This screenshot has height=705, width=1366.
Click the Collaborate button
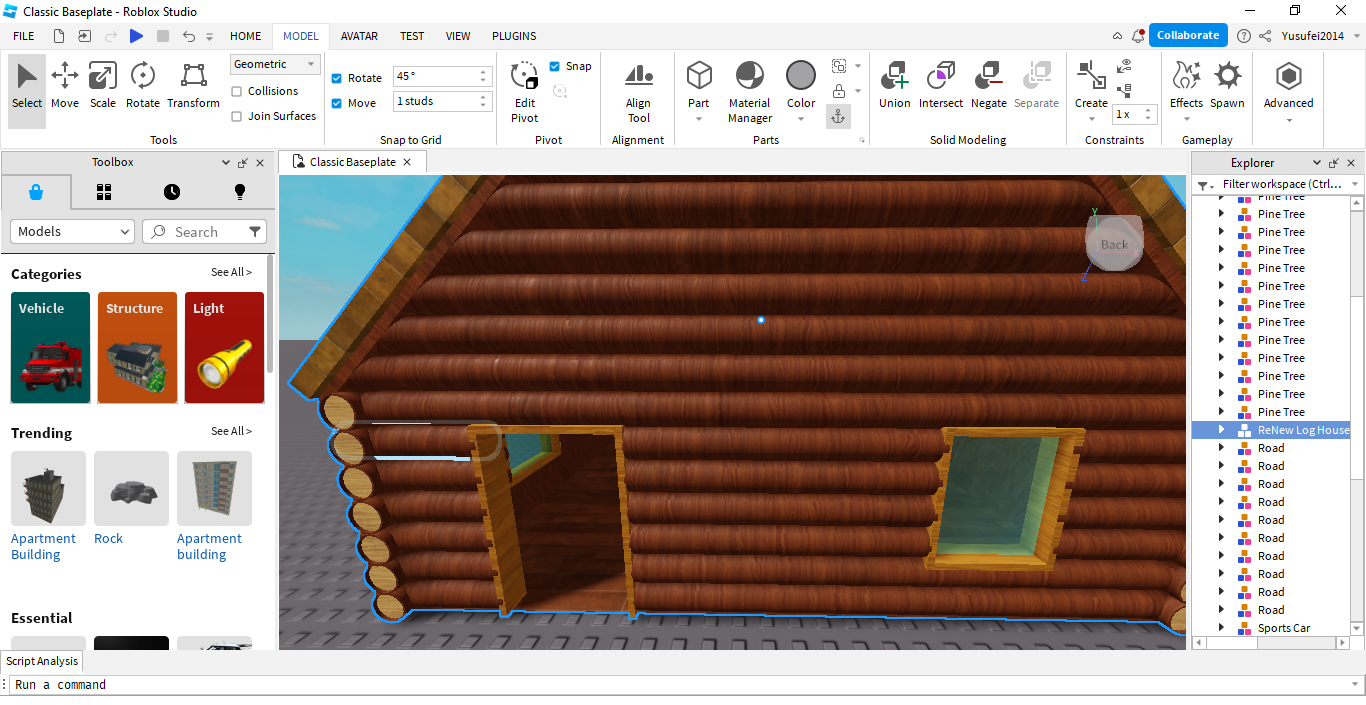1188,35
